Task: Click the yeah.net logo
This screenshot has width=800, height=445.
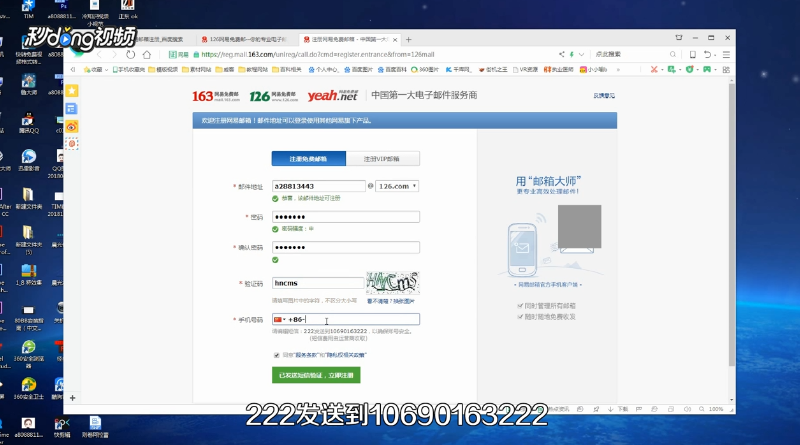Action: (x=333, y=95)
